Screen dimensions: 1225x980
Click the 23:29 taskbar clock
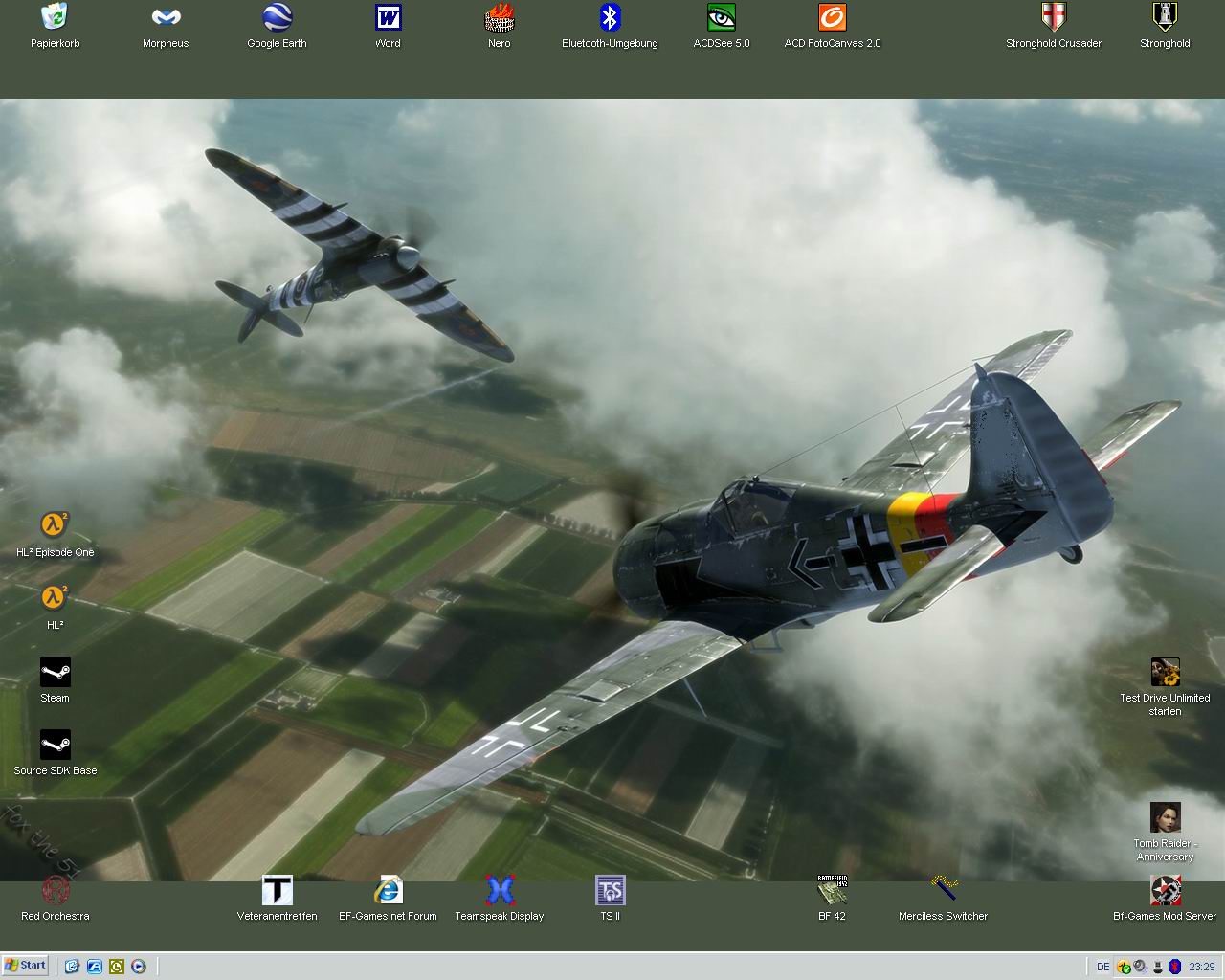pyautogui.click(x=1201, y=967)
